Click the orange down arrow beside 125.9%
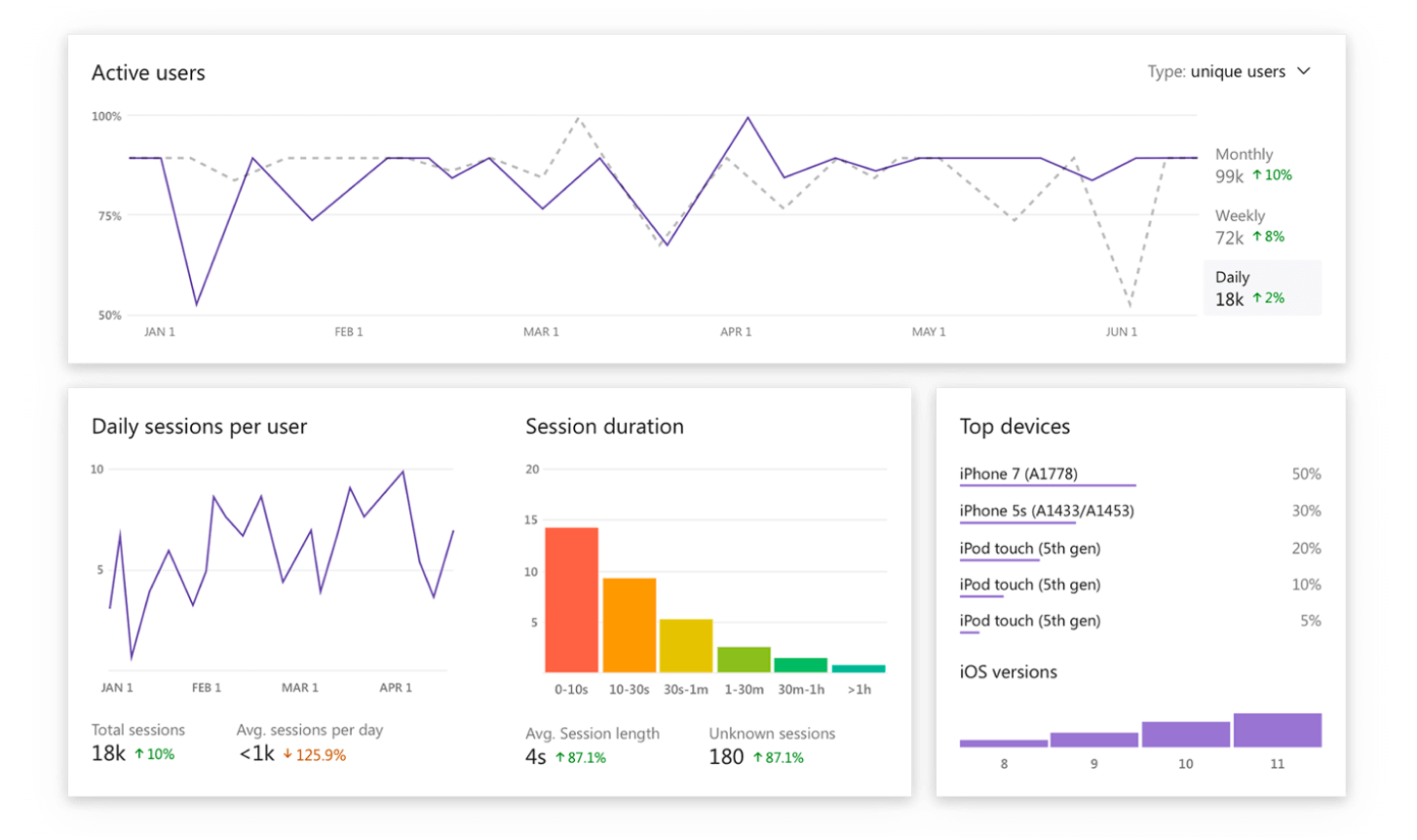The image size is (1417, 840). [287, 754]
